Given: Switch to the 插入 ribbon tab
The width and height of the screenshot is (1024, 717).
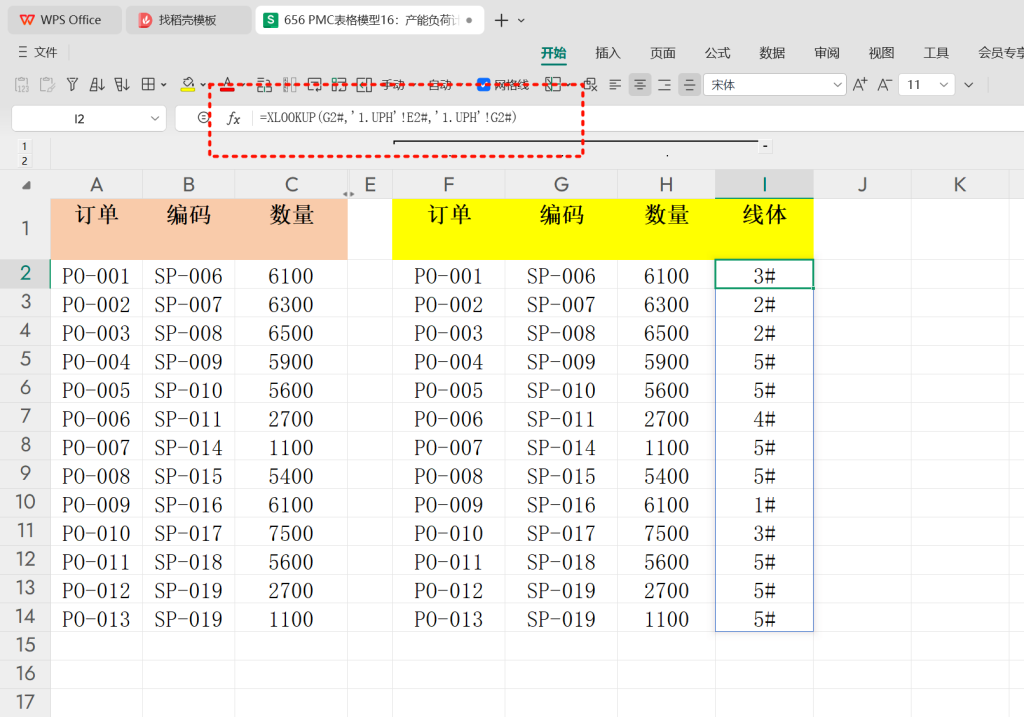Looking at the screenshot, I should coord(607,53).
